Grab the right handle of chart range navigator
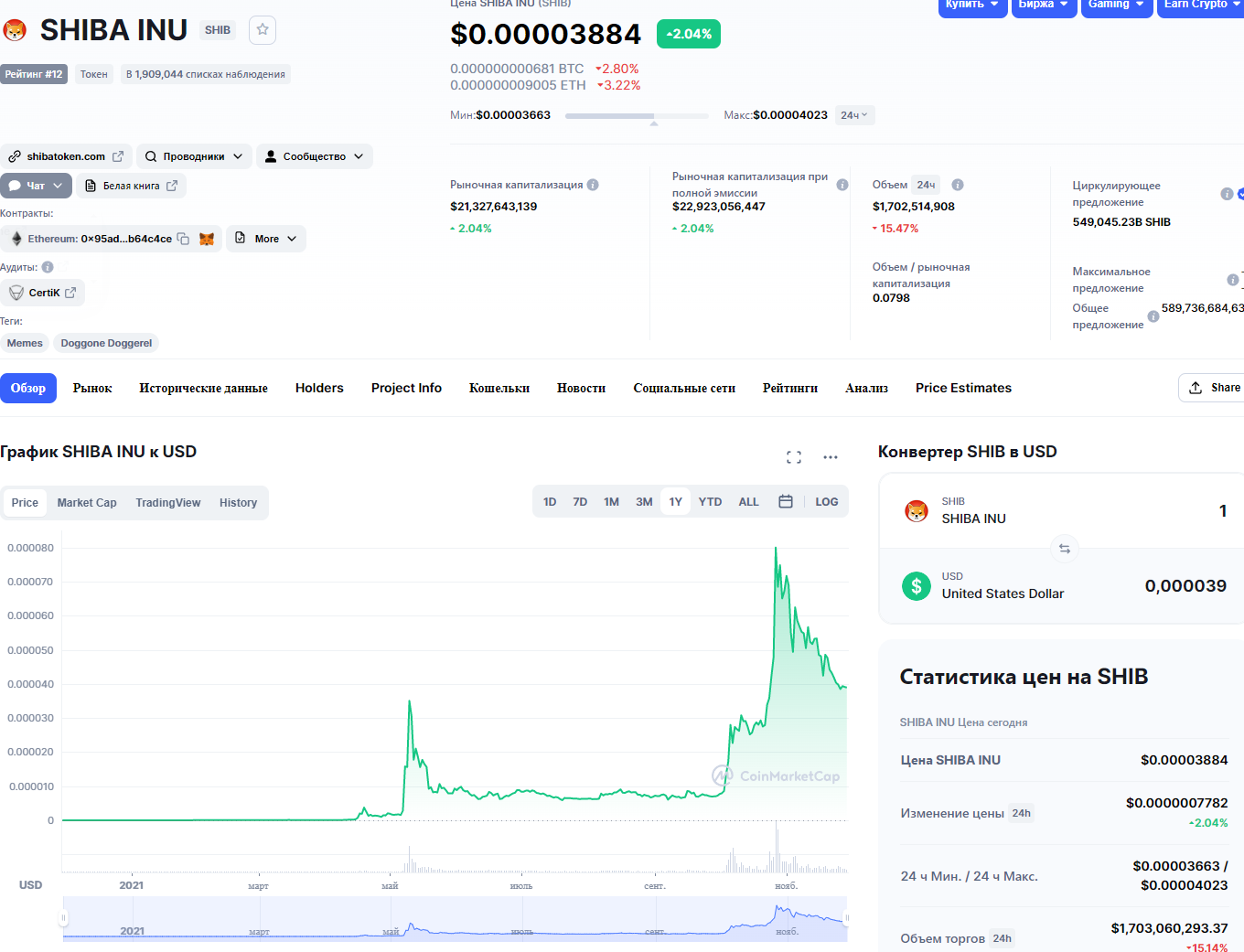Screen dimensions: 1244x952 pos(847,918)
